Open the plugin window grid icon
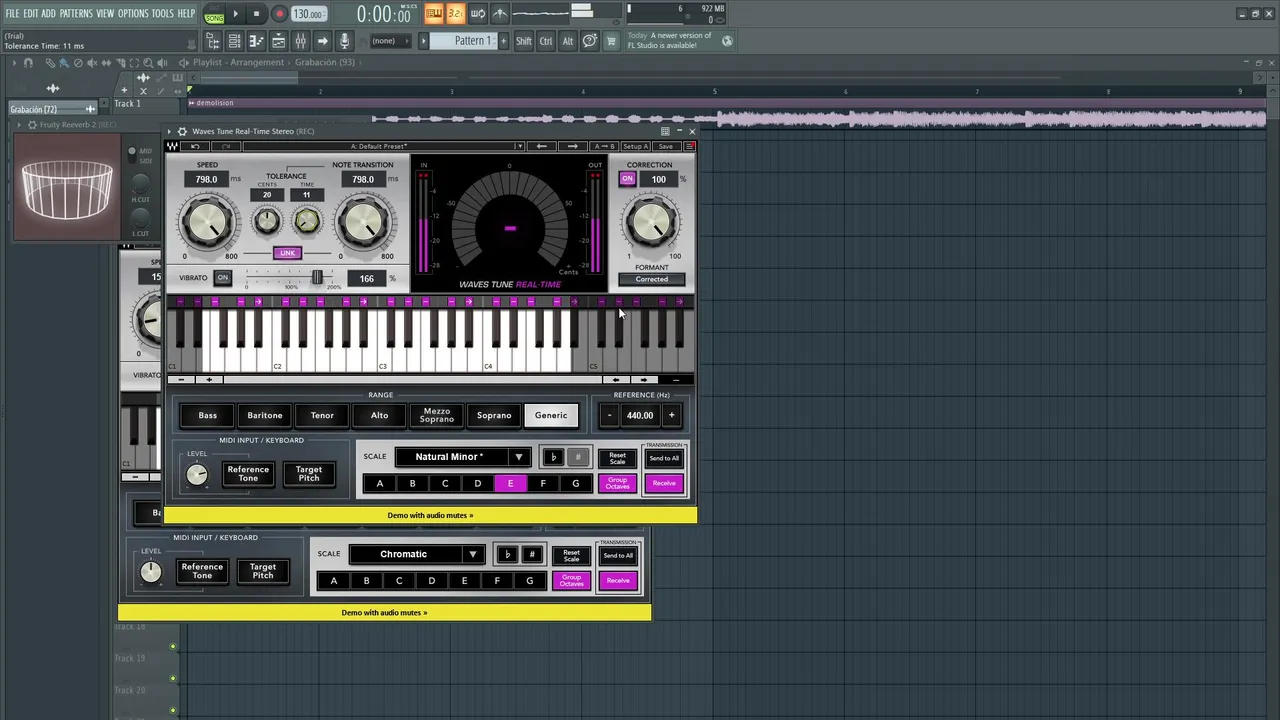The width and height of the screenshot is (1280, 720). click(665, 131)
